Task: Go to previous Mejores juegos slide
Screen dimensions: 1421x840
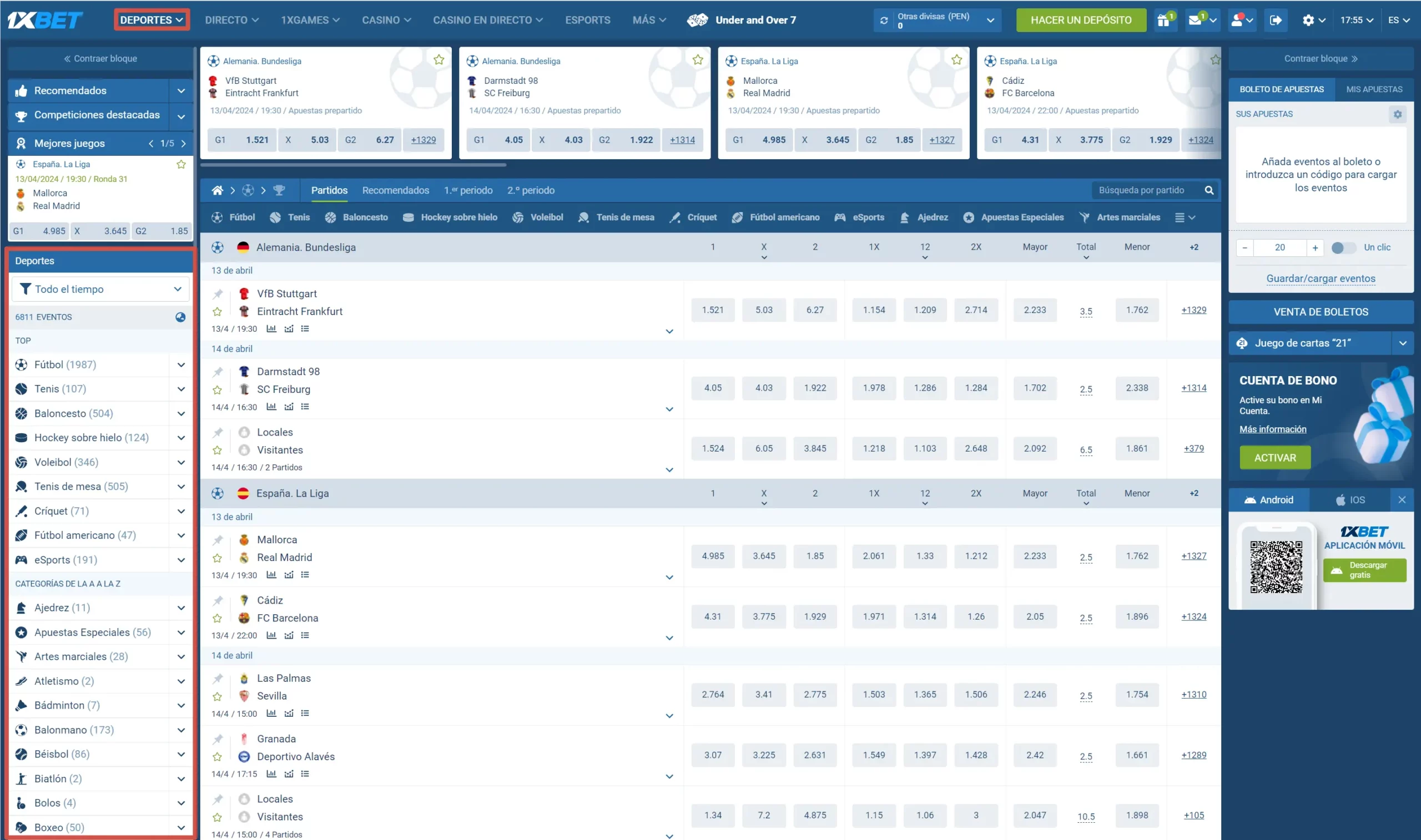Action: pos(150,144)
